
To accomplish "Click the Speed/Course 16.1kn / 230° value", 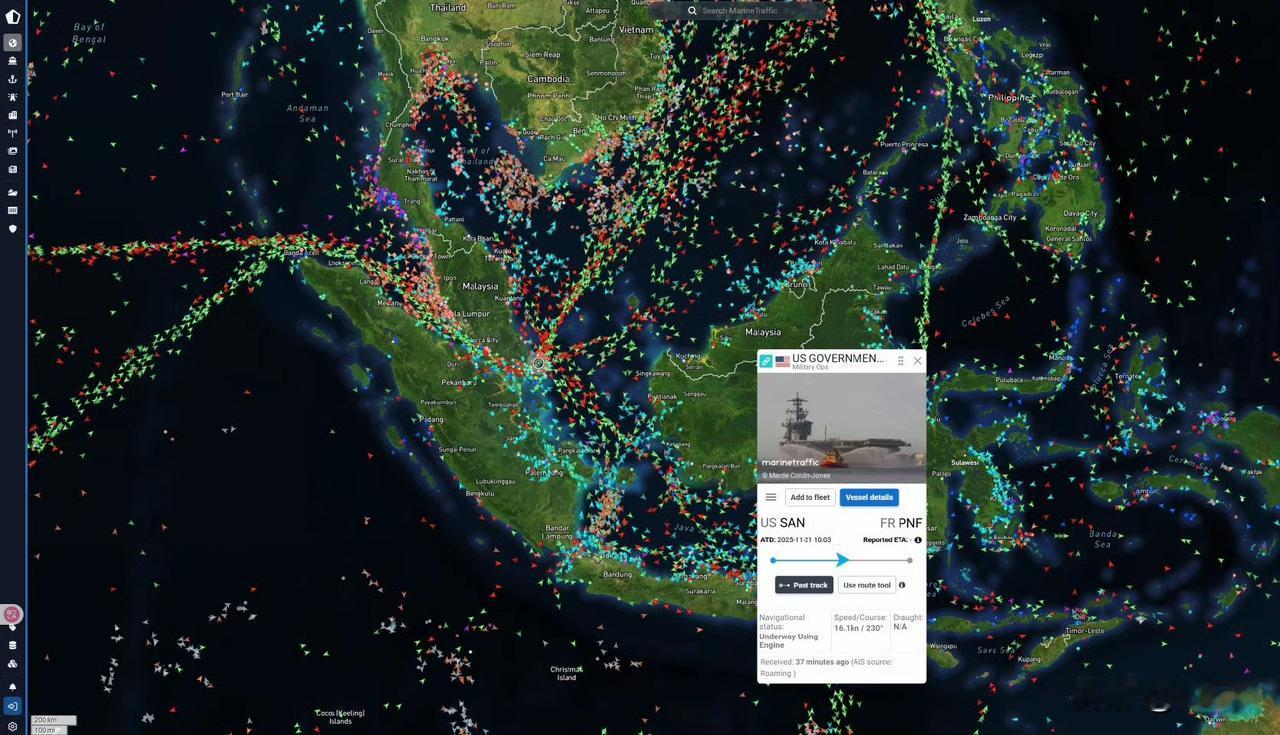I will (x=859, y=628).
